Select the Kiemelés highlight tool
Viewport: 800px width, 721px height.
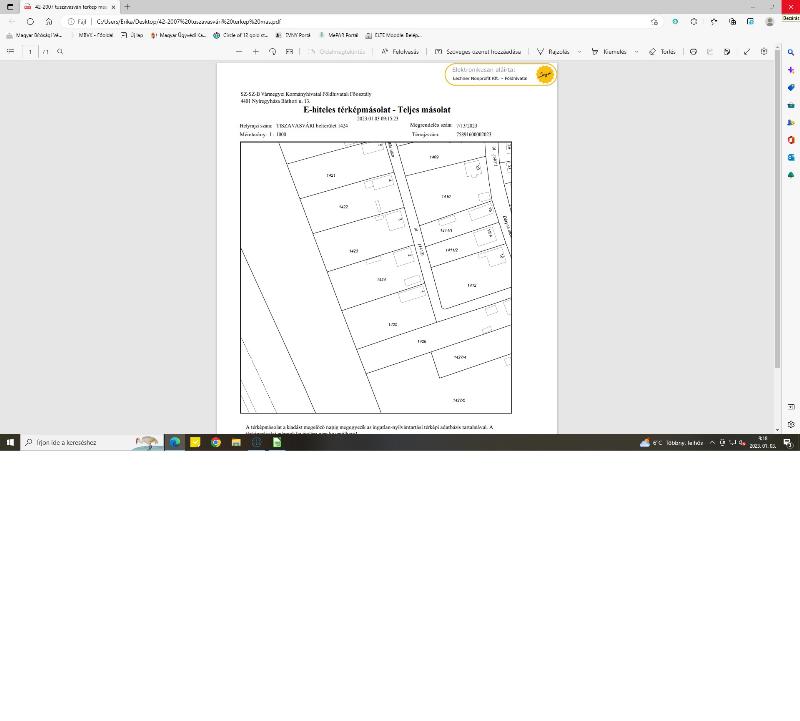tap(608, 52)
